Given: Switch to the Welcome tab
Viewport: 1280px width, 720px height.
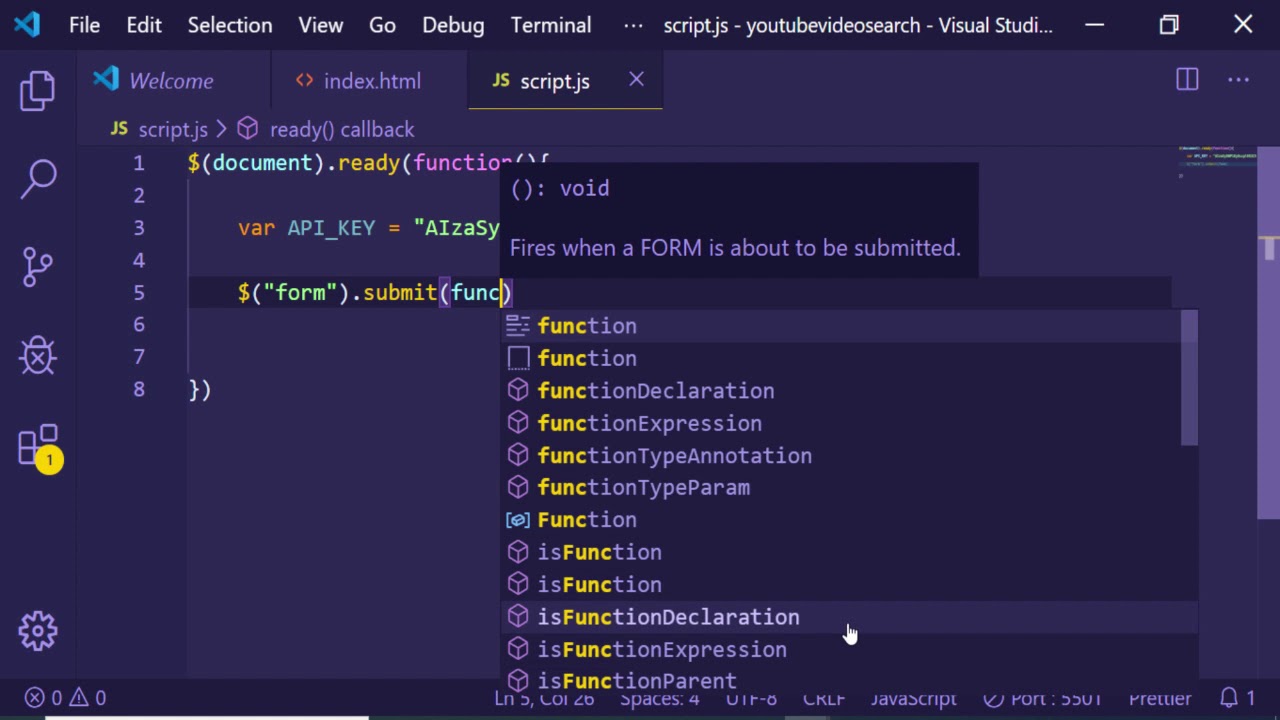Looking at the screenshot, I should pos(170,81).
